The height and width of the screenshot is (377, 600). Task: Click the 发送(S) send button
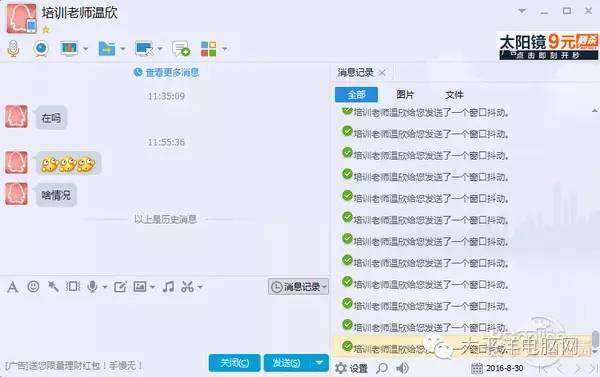[287, 362]
